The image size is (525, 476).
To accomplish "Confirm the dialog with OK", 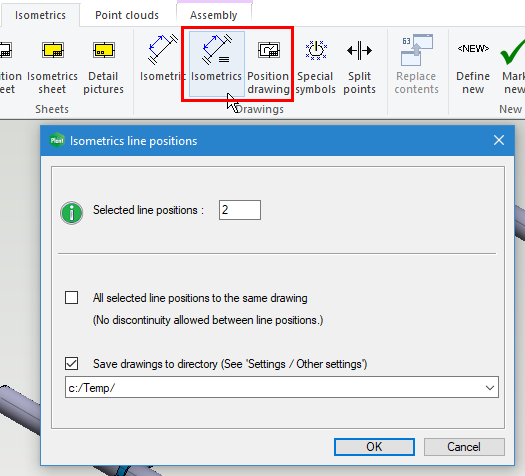I will click(x=374, y=447).
